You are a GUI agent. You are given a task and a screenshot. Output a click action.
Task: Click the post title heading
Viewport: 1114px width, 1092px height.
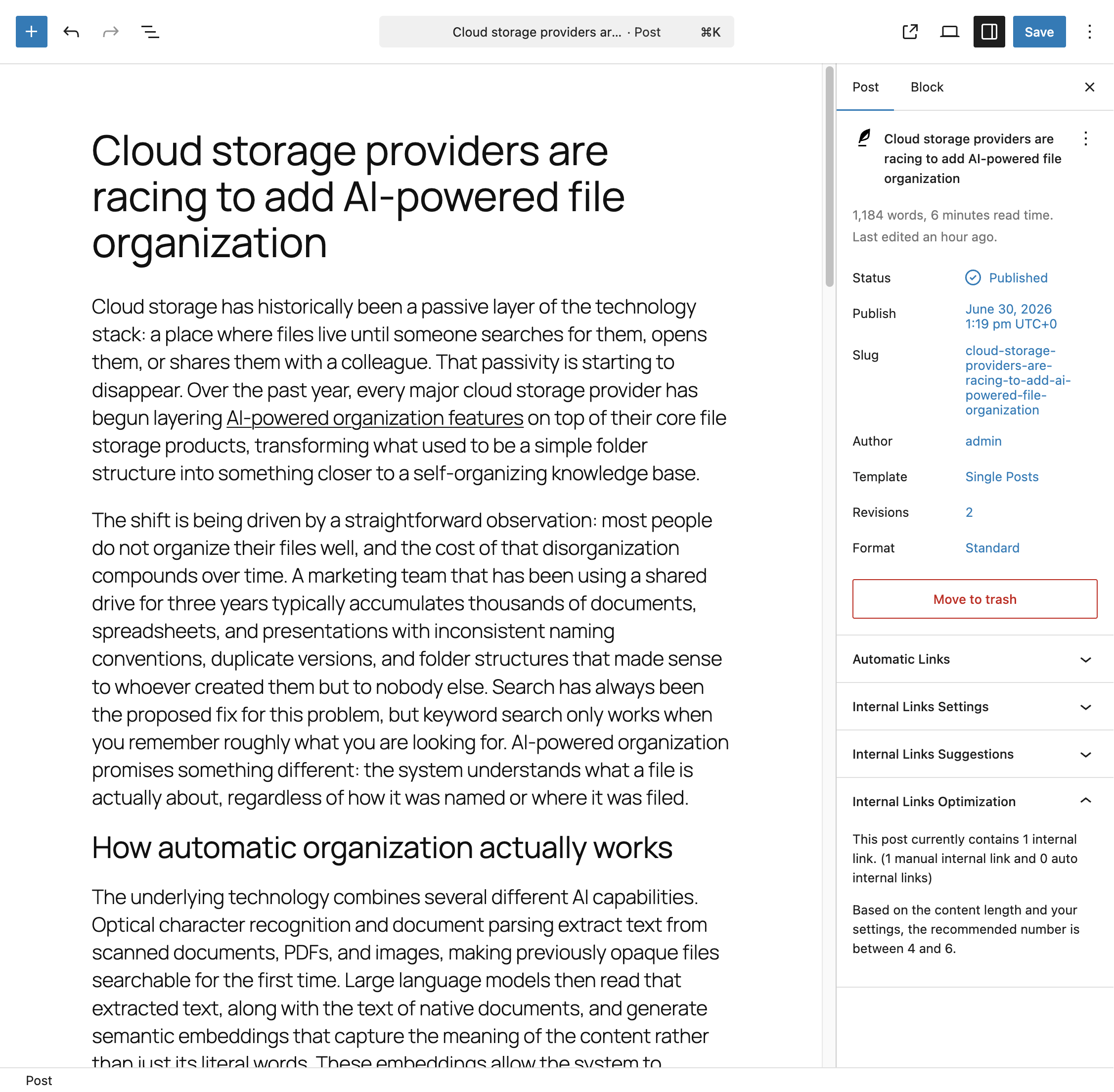point(358,197)
